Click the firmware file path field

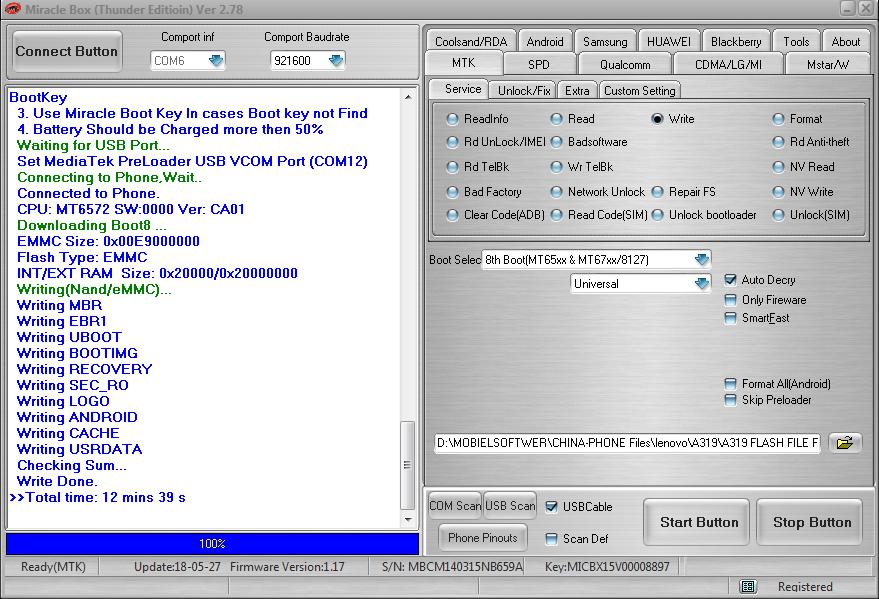pyautogui.click(x=627, y=443)
